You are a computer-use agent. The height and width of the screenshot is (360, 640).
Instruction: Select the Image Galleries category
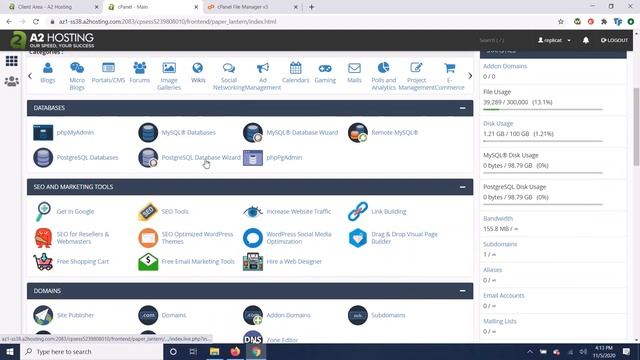(x=169, y=76)
